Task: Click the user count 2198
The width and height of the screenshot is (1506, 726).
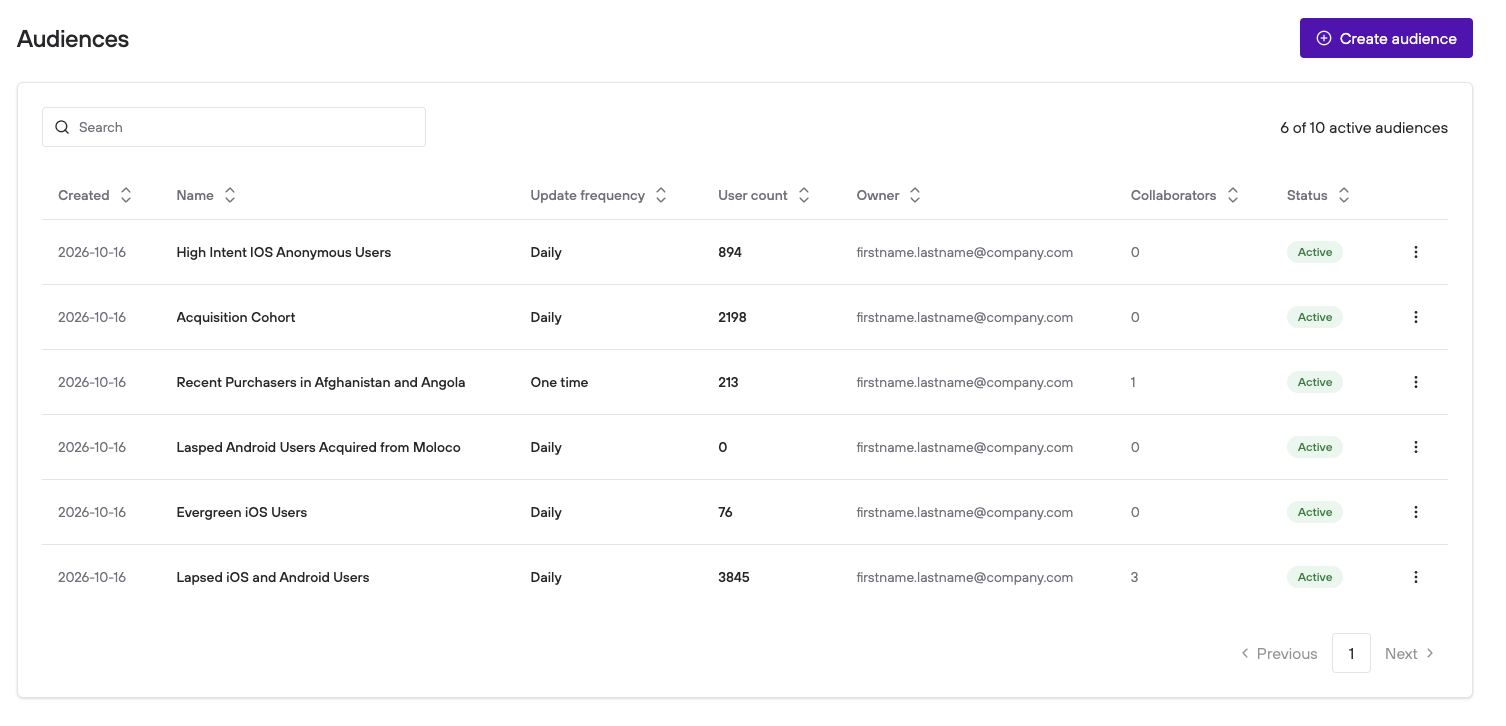Action: coord(732,317)
